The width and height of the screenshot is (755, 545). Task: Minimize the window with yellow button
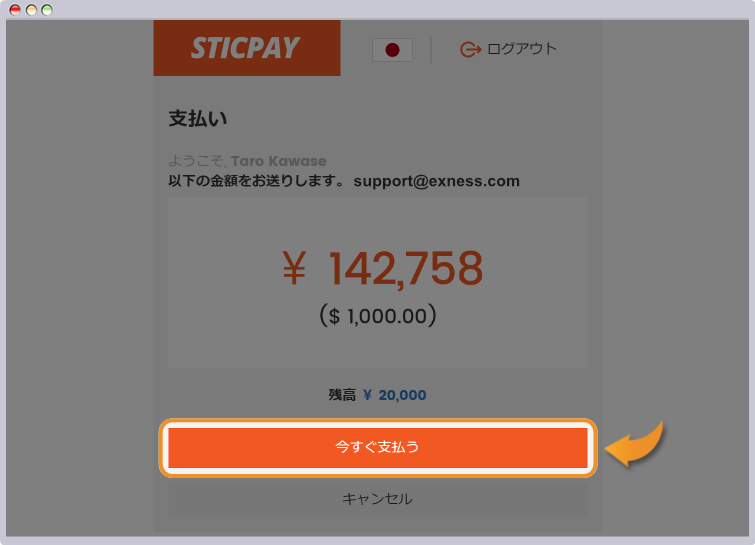tap(31, 10)
